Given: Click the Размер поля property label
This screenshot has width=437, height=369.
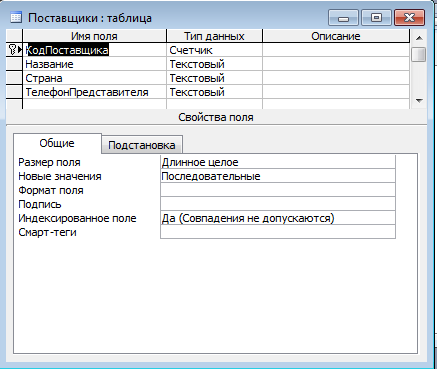Looking at the screenshot, I should 49,162.
